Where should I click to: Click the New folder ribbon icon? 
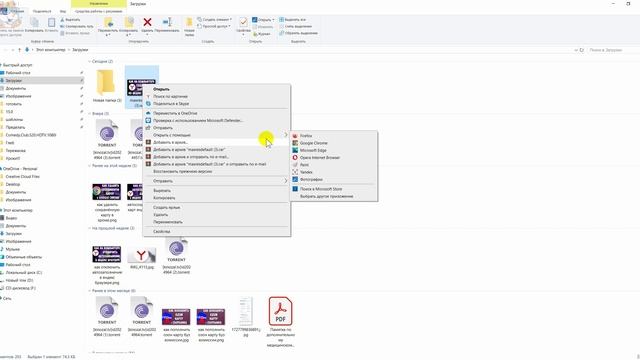[x=189, y=22]
